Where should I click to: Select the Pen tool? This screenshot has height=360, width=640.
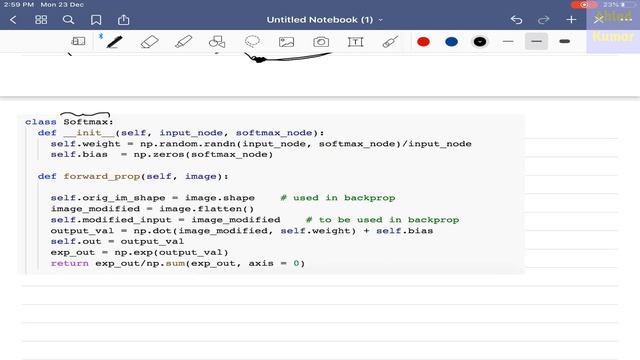click(114, 42)
